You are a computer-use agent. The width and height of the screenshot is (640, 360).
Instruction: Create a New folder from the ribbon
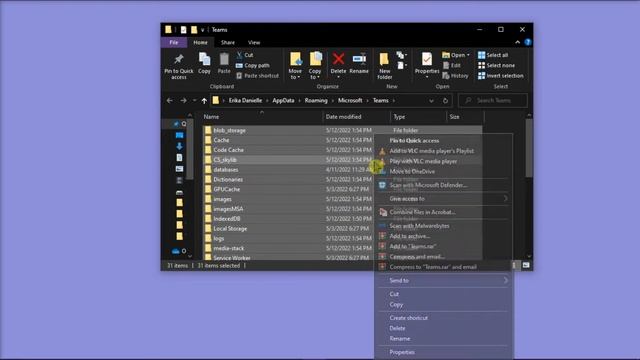(384, 66)
